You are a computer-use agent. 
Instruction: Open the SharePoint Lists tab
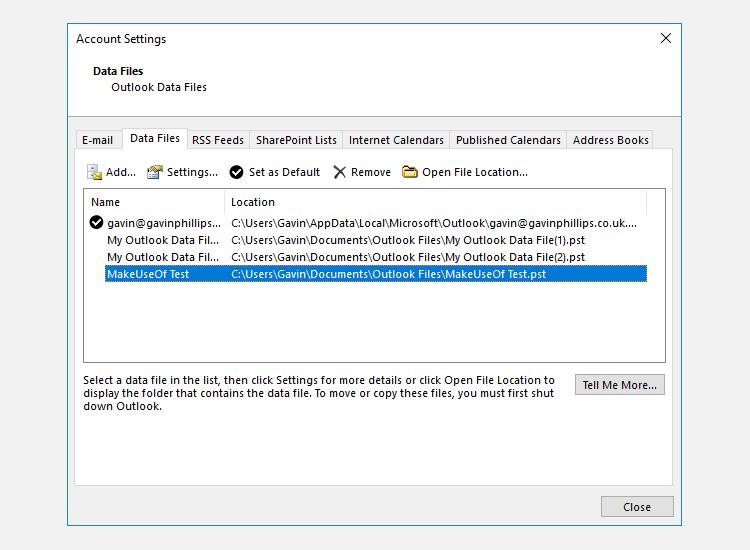coord(296,140)
